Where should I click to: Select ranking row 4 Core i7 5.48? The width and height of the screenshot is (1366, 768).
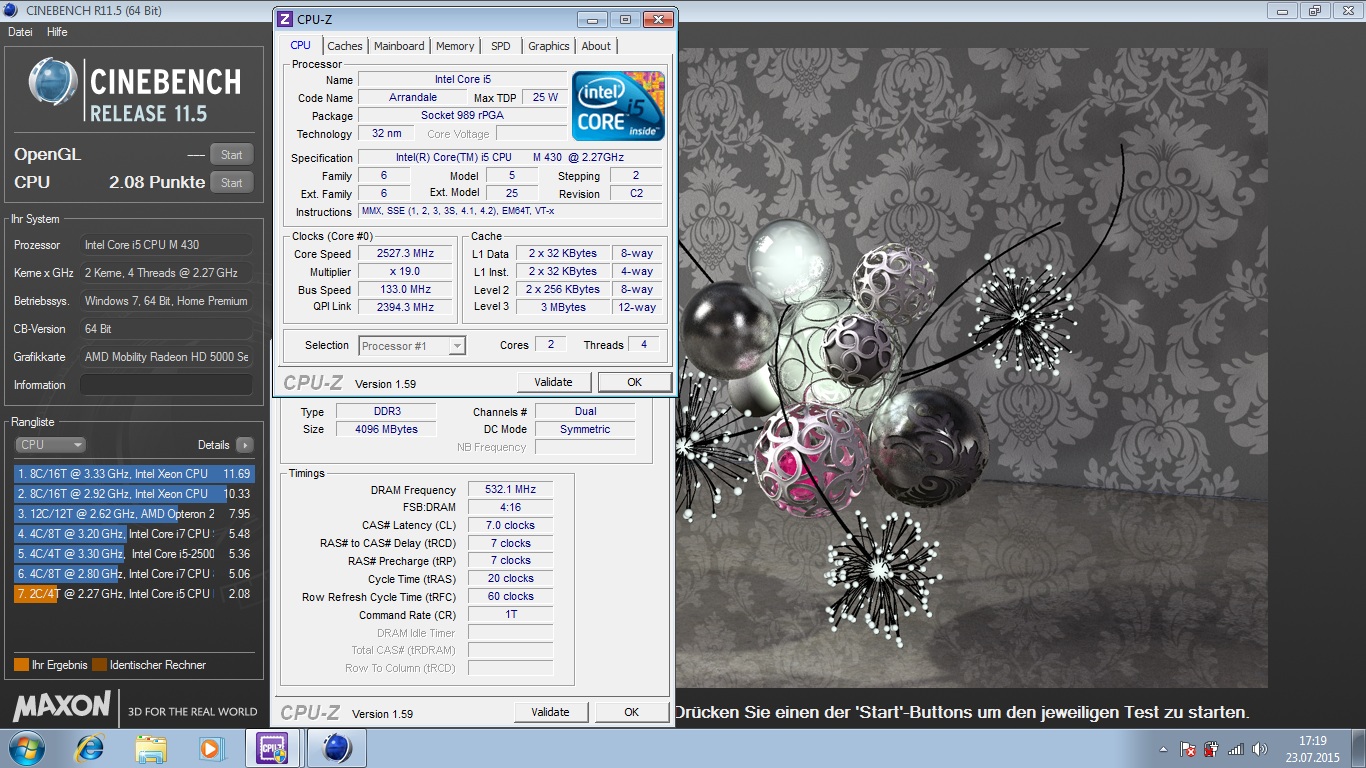pos(134,534)
